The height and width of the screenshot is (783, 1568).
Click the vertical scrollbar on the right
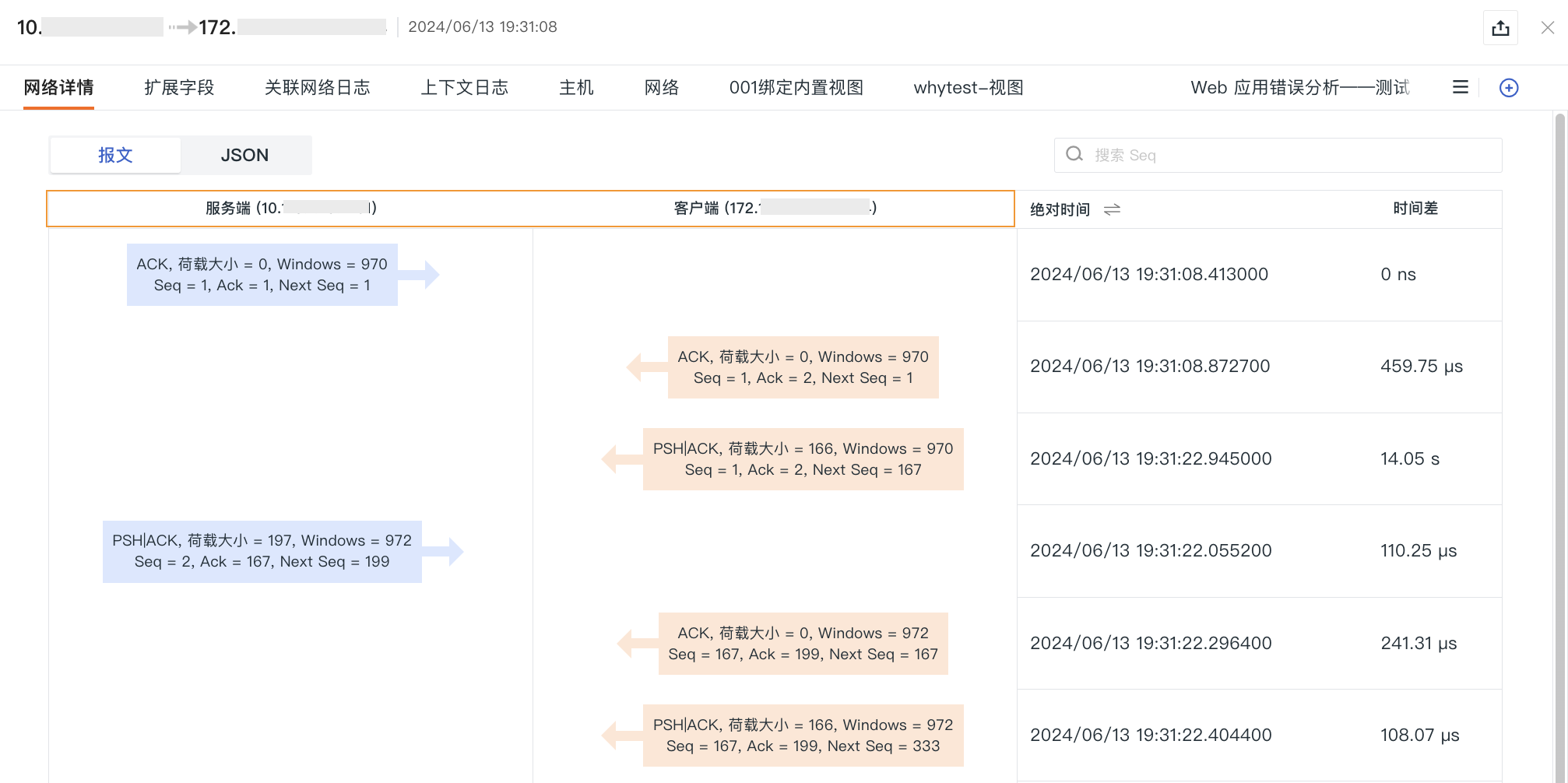point(1559,447)
